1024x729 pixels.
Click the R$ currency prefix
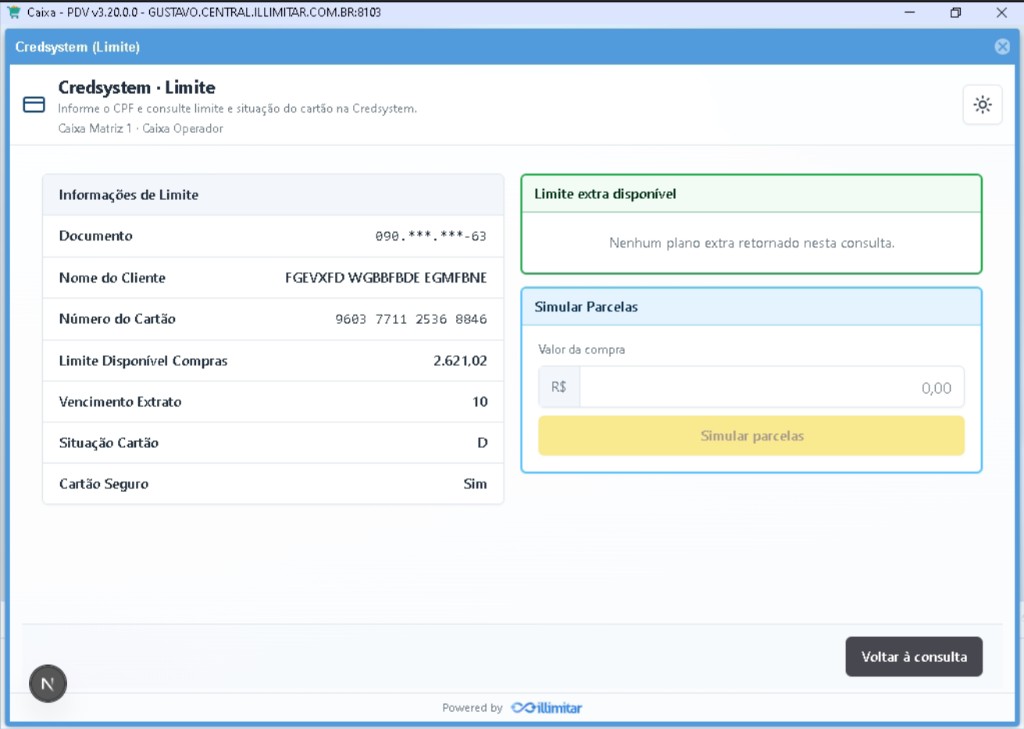click(x=559, y=387)
